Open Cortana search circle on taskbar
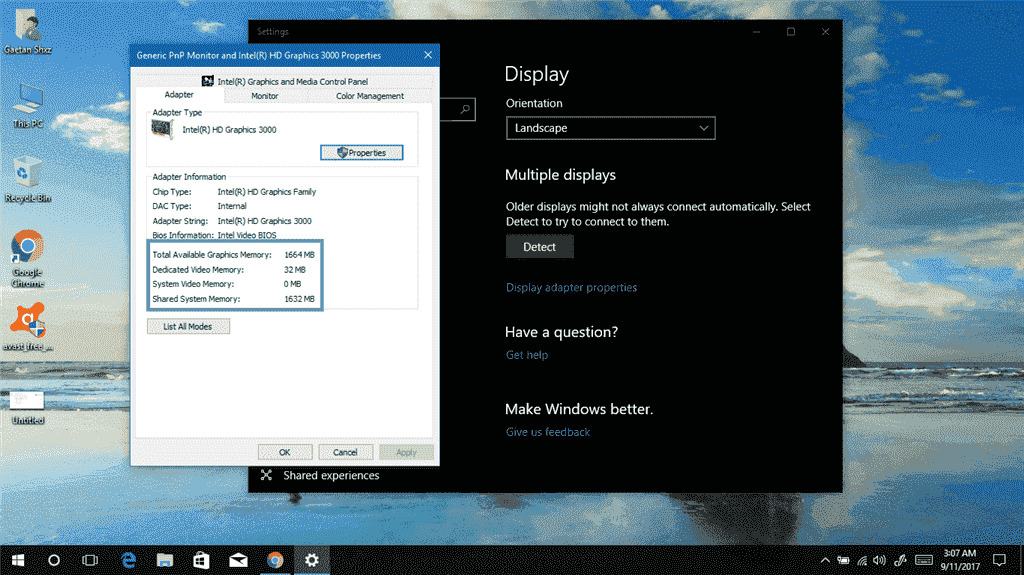The width and height of the screenshot is (1024, 575). [x=54, y=560]
